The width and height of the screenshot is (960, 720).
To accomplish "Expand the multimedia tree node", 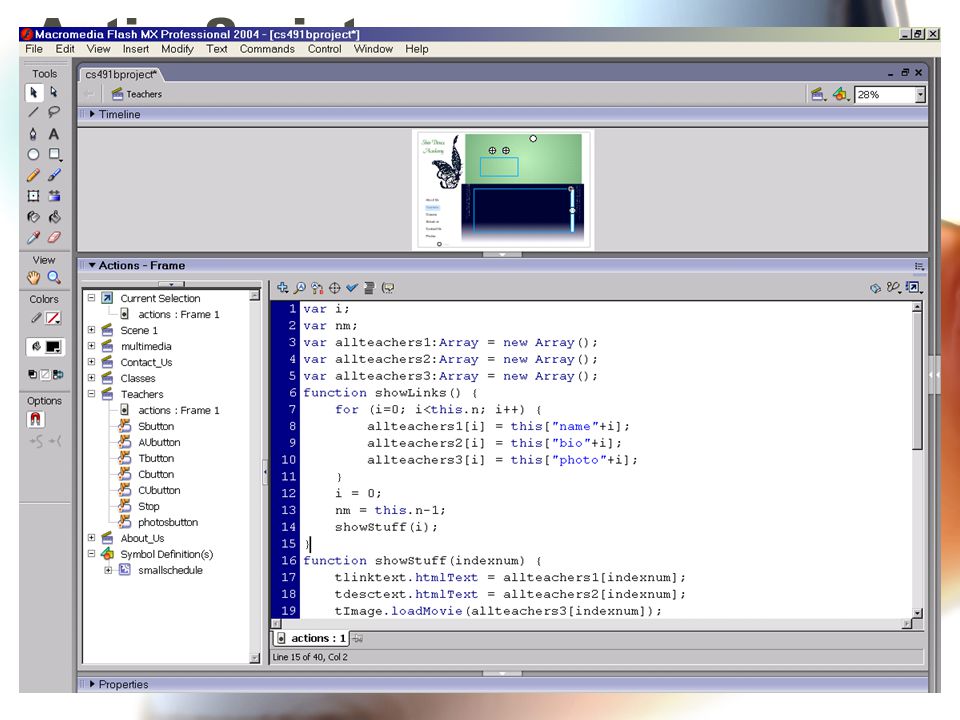I will click(x=91, y=346).
